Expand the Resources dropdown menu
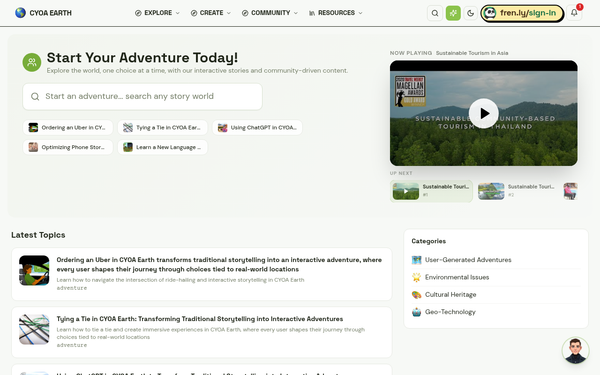600x375 pixels. coord(335,13)
